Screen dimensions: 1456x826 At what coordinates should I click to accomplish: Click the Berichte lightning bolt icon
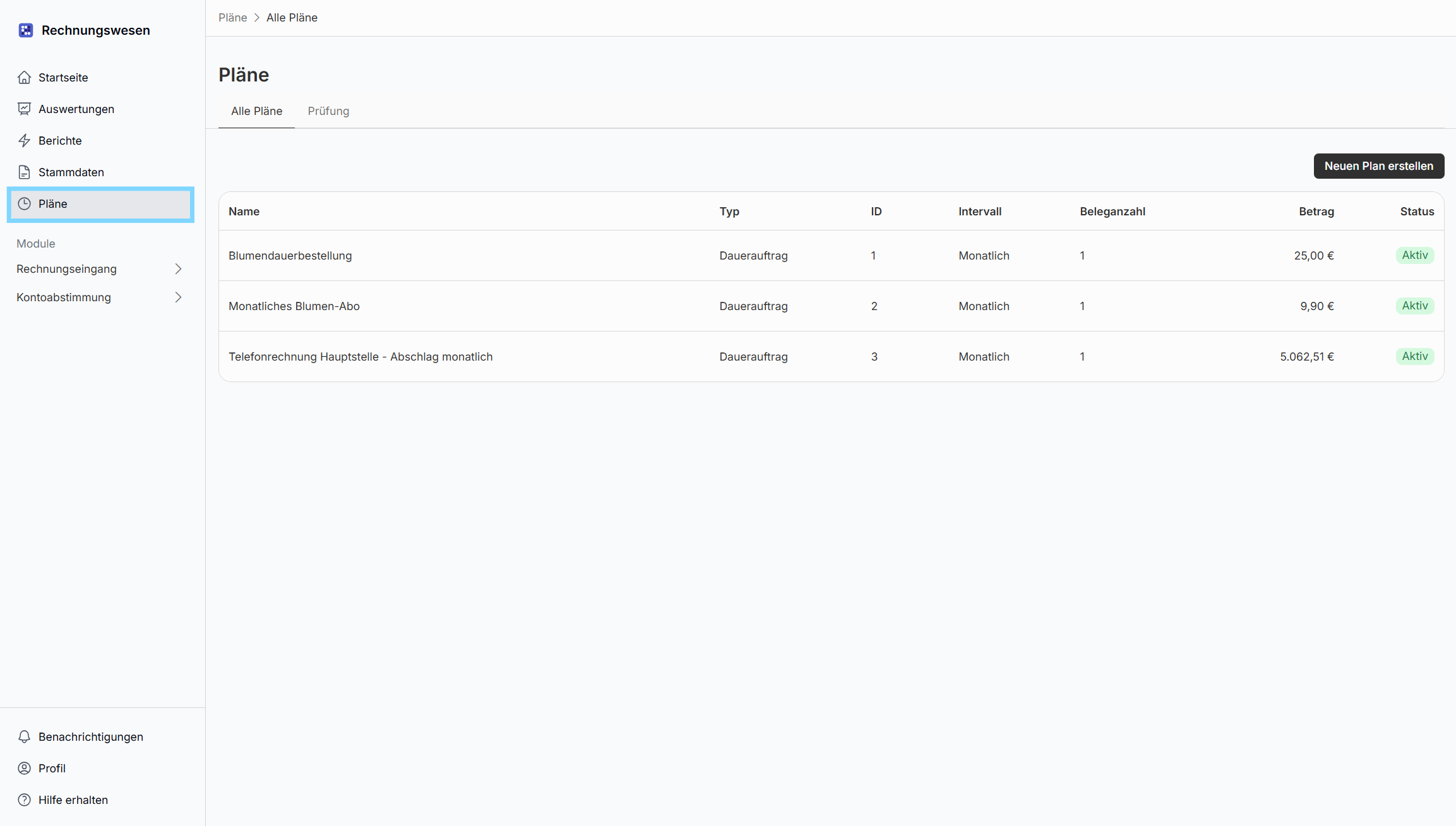coord(24,140)
